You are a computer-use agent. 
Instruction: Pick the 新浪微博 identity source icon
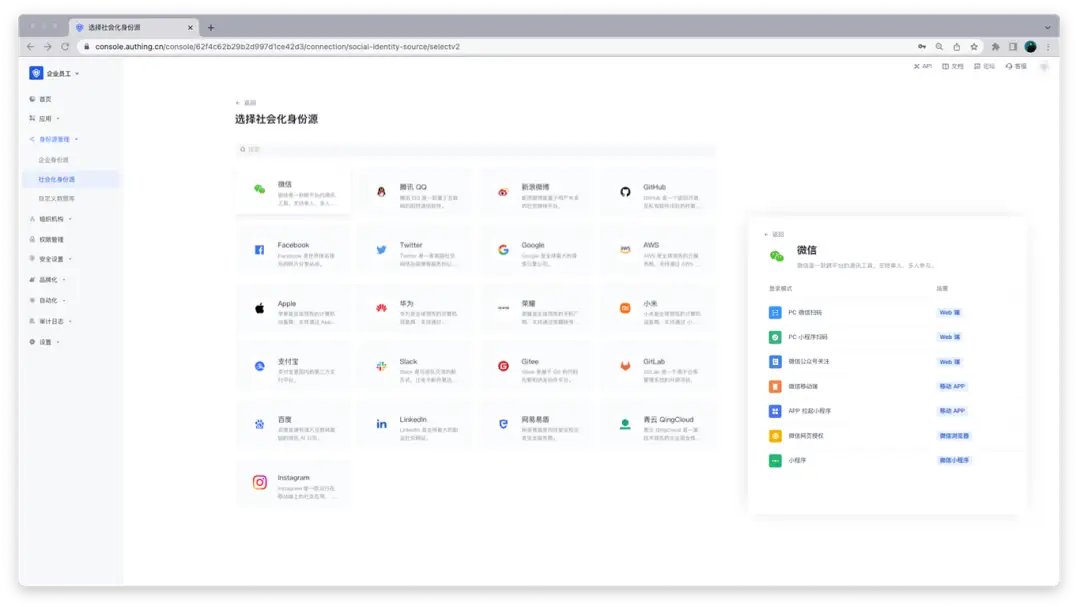tap(503, 192)
